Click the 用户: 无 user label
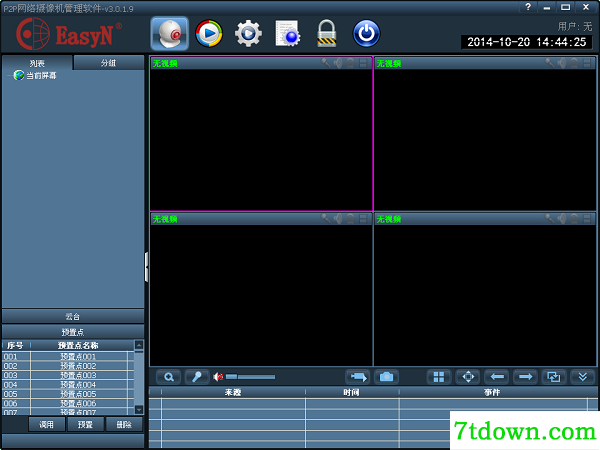Screen dimensions: 600x450 (x=574, y=26)
